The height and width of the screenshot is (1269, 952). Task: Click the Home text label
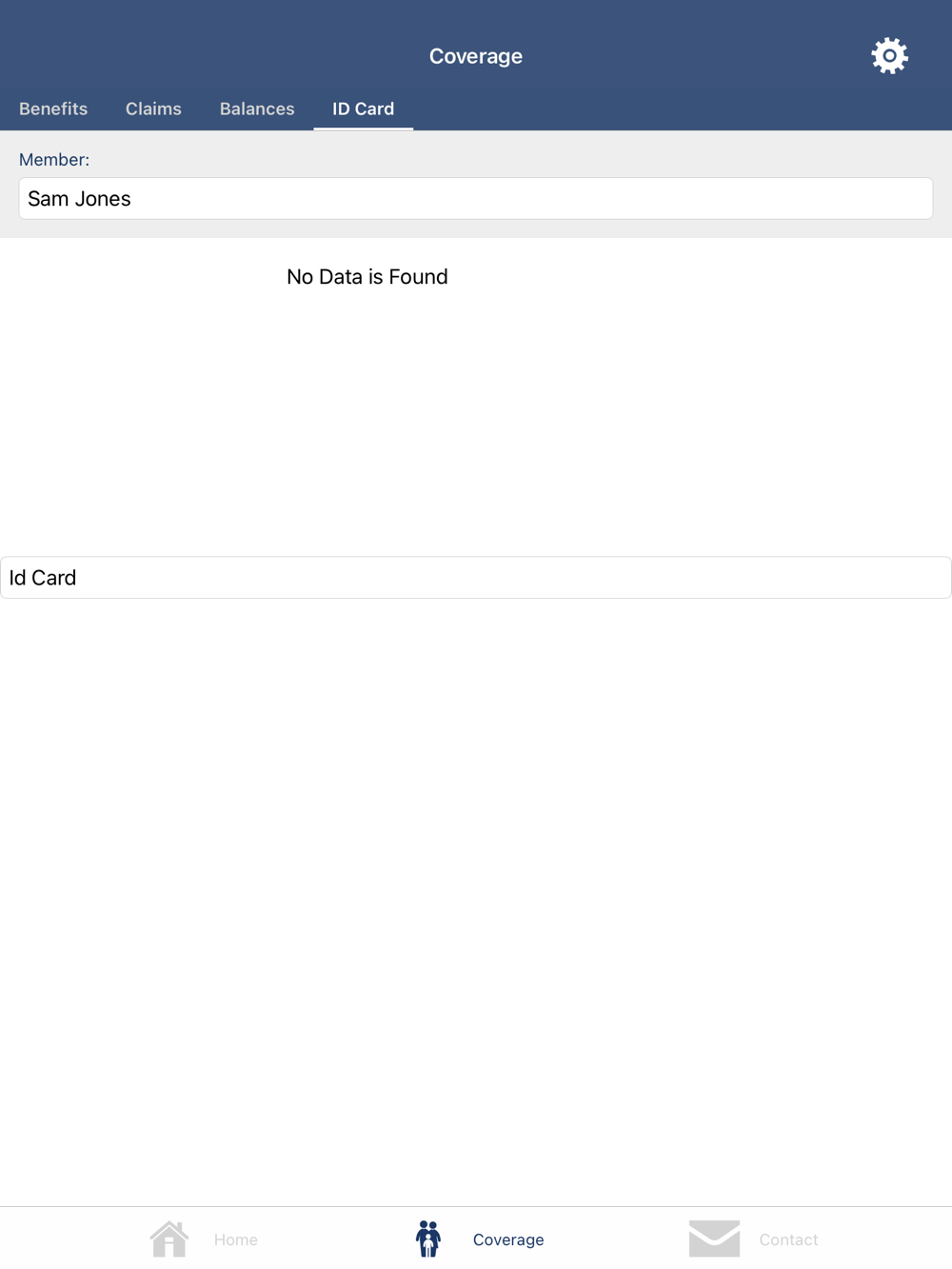pos(236,1239)
